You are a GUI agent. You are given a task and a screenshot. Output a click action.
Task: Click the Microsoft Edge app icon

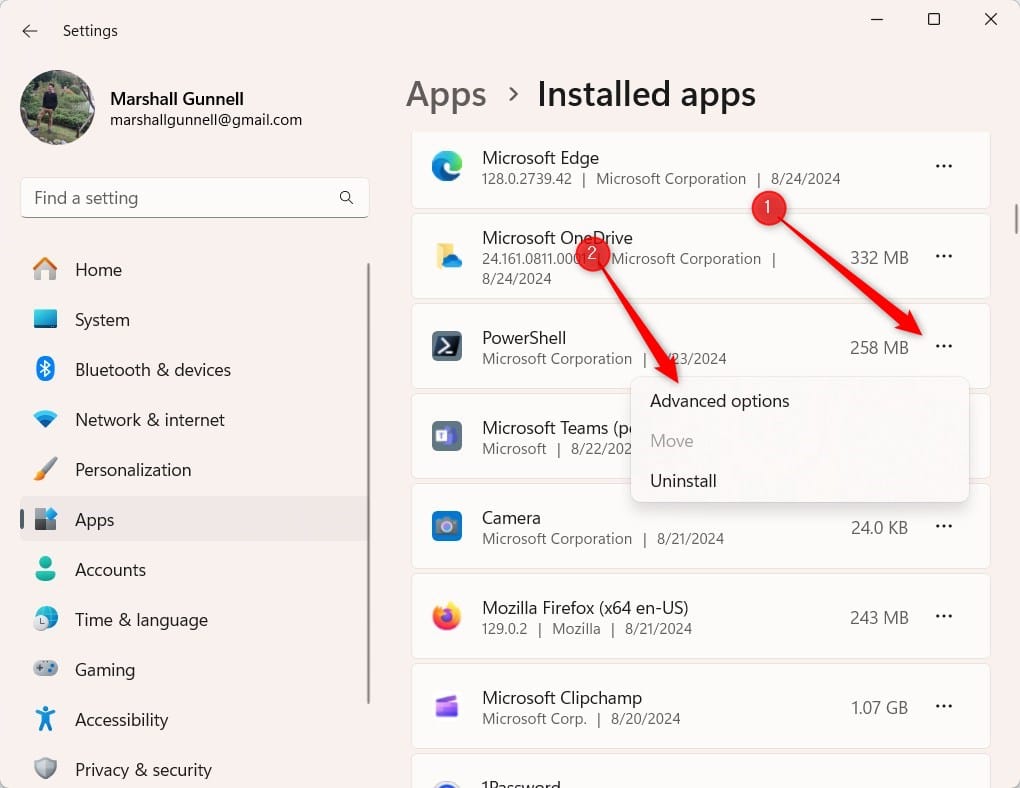click(x=447, y=167)
